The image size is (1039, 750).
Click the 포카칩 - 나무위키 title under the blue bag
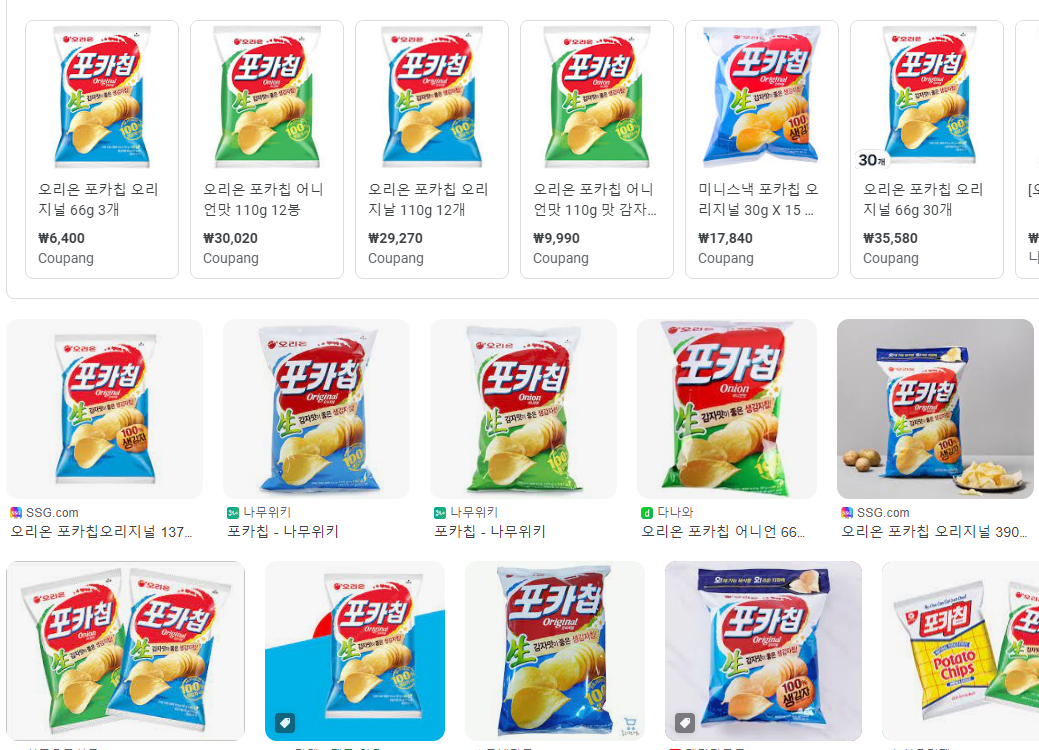coord(283,531)
